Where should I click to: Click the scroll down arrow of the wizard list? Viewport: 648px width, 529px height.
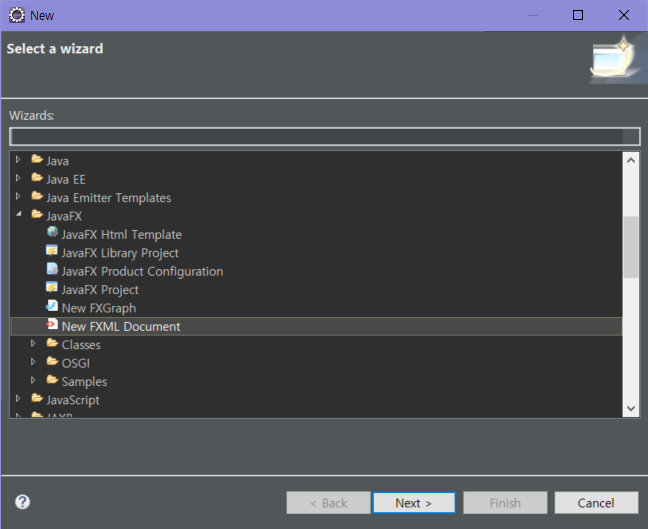click(x=631, y=409)
